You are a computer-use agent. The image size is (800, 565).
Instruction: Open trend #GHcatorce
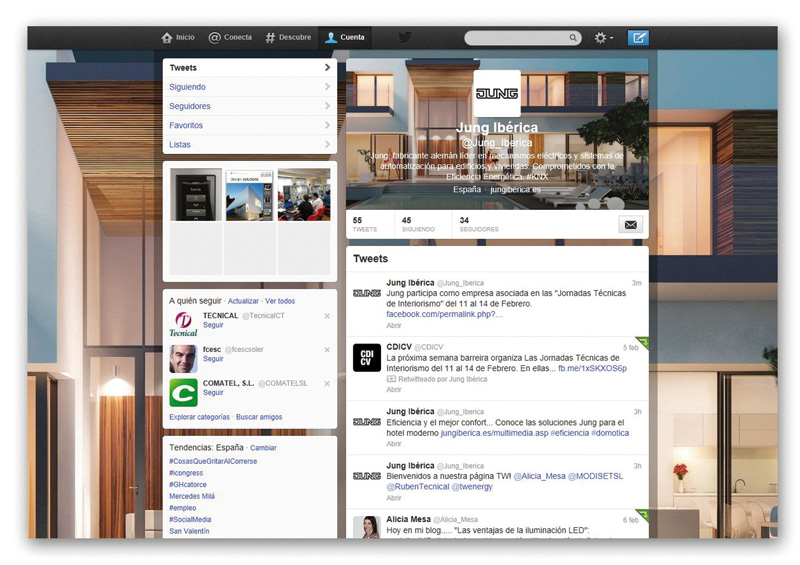188,484
